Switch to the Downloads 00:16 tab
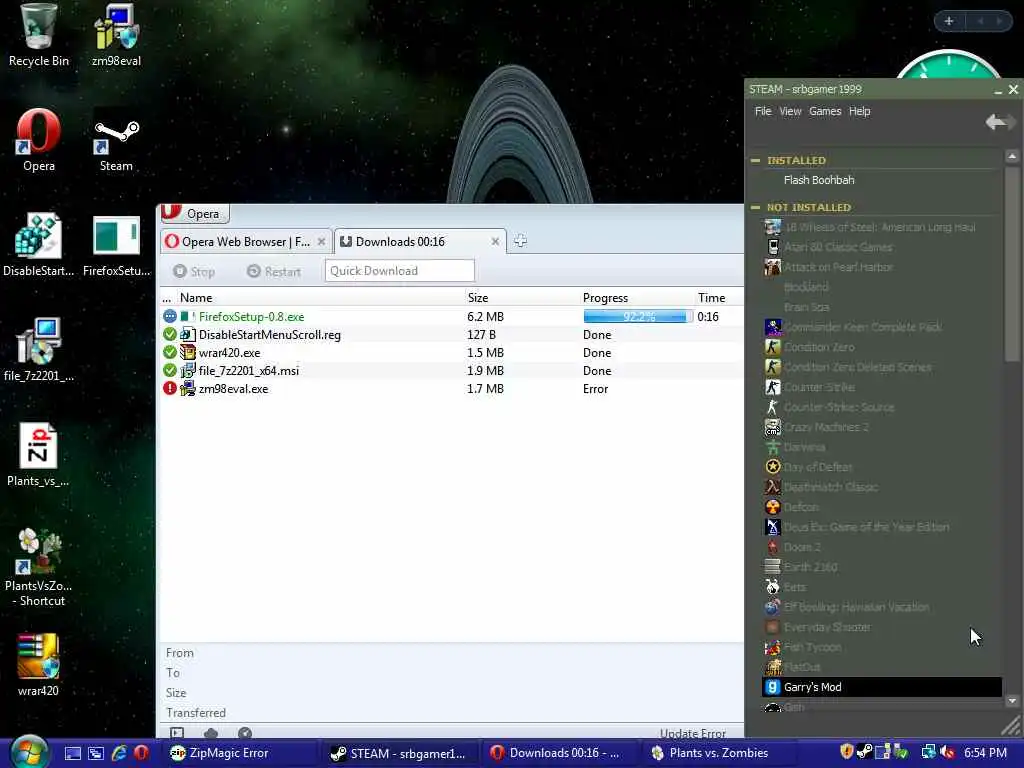This screenshot has width=1024, height=768. [421, 242]
